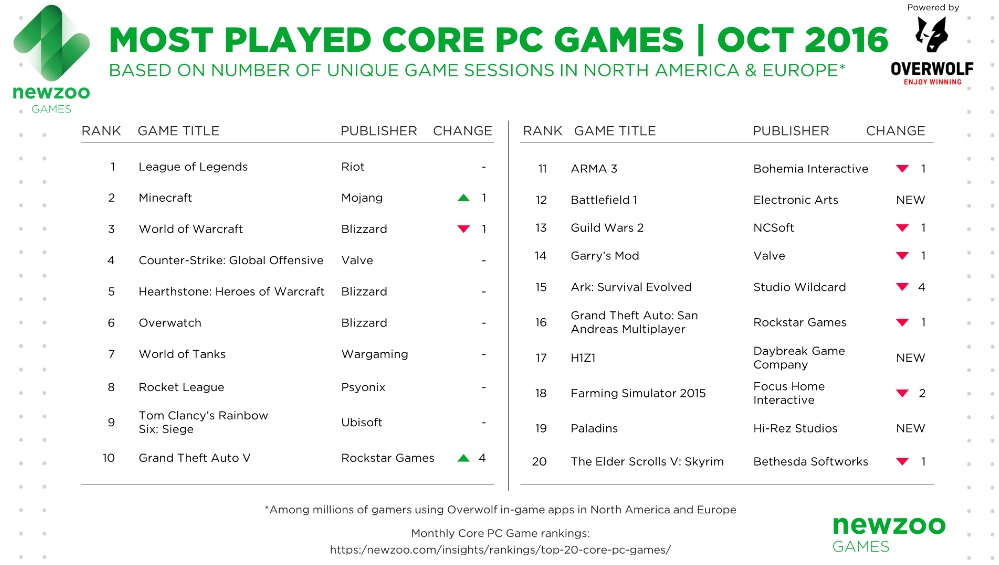Click red down arrow for Ark: Survival Evolved
Image resolution: width=999 pixels, height=565 pixels.
pyautogui.click(x=902, y=287)
